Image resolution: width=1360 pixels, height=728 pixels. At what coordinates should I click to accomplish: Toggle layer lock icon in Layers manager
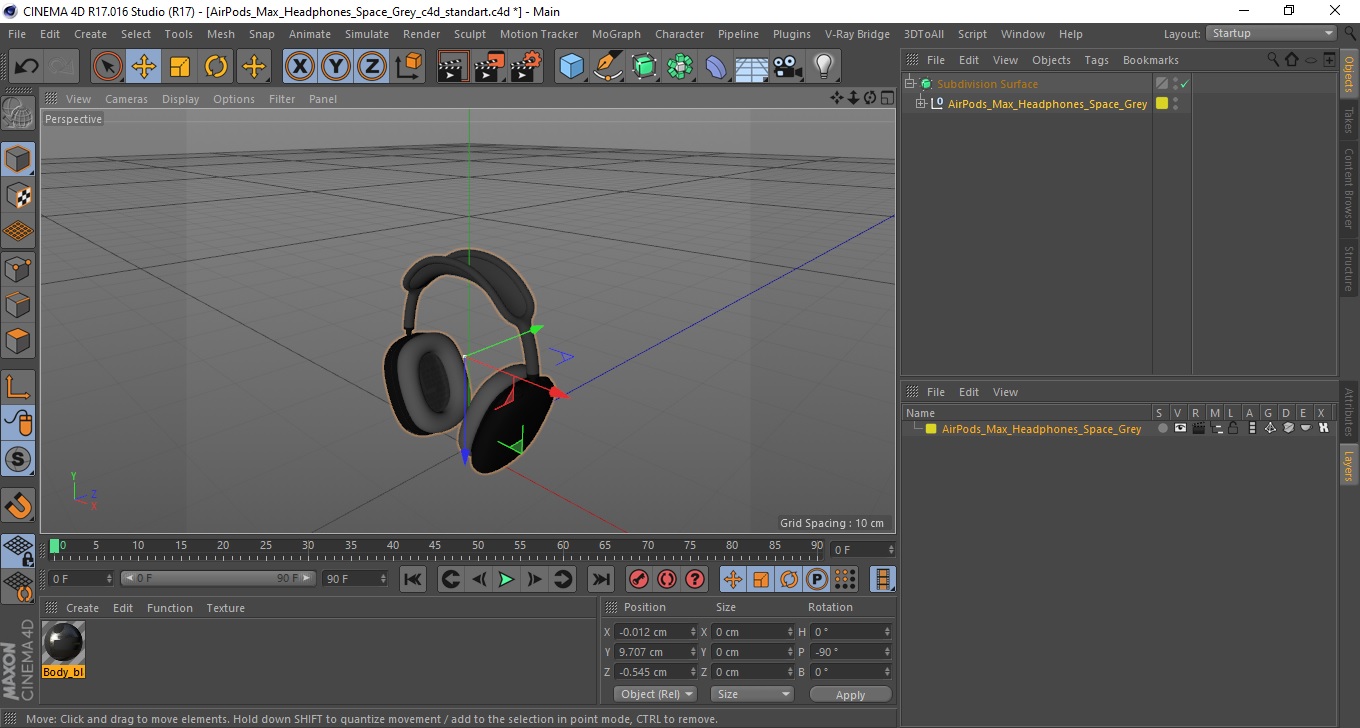[1233, 428]
